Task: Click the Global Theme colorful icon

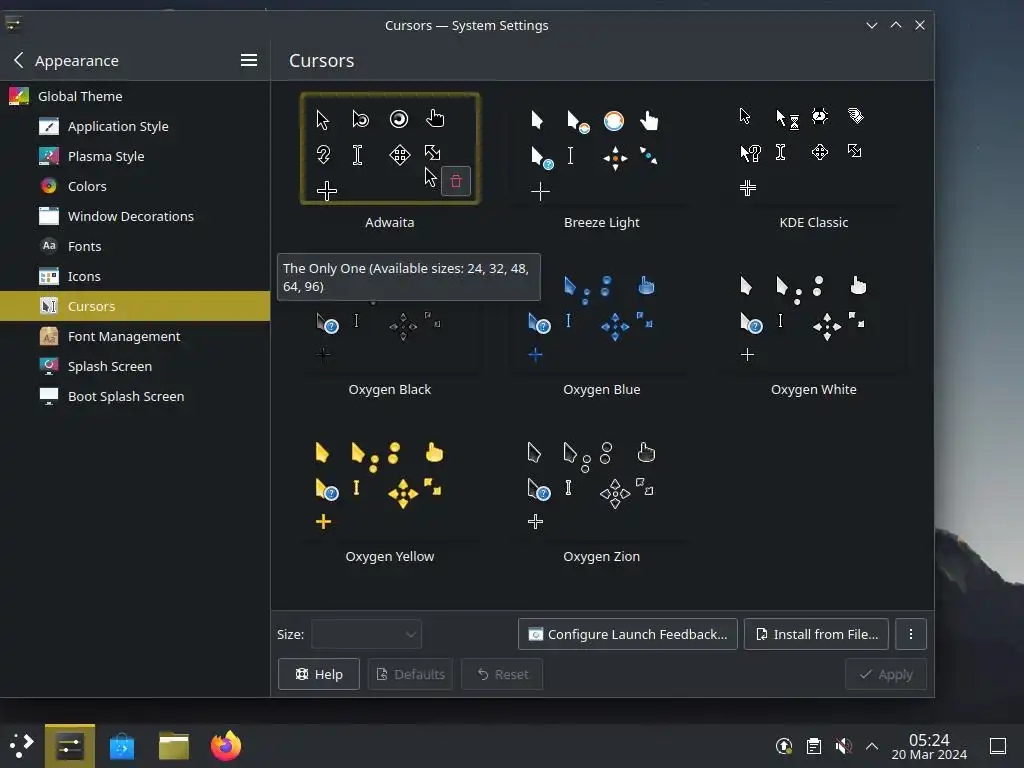Action: (x=19, y=96)
